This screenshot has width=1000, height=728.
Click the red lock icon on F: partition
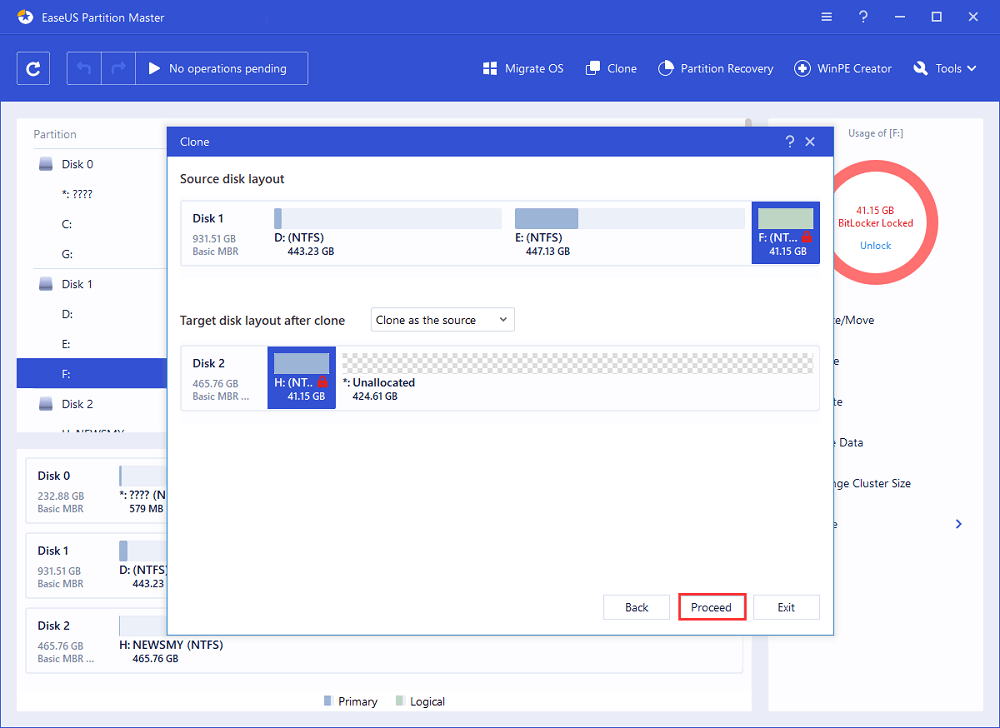(x=807, y=237)
